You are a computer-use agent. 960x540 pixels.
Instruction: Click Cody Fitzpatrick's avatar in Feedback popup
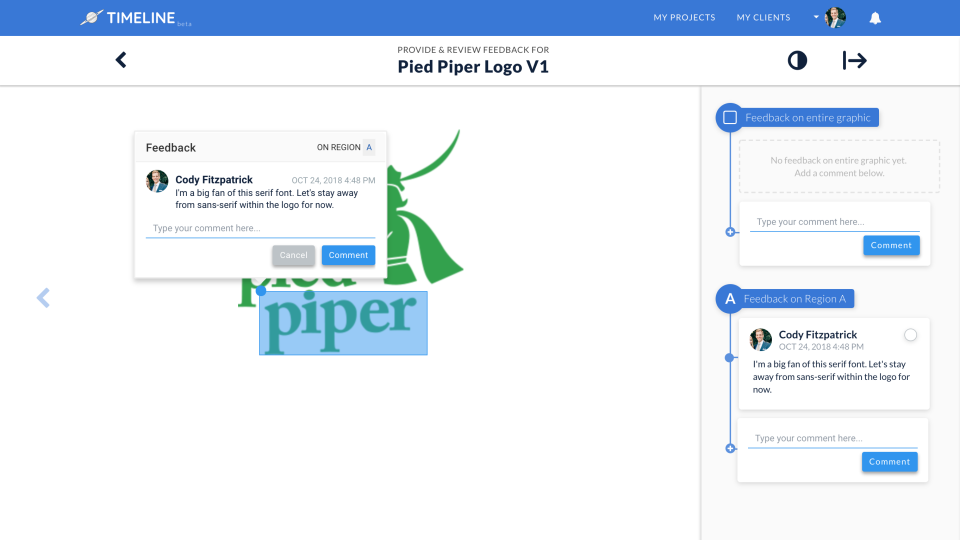(x=157, y=181)
